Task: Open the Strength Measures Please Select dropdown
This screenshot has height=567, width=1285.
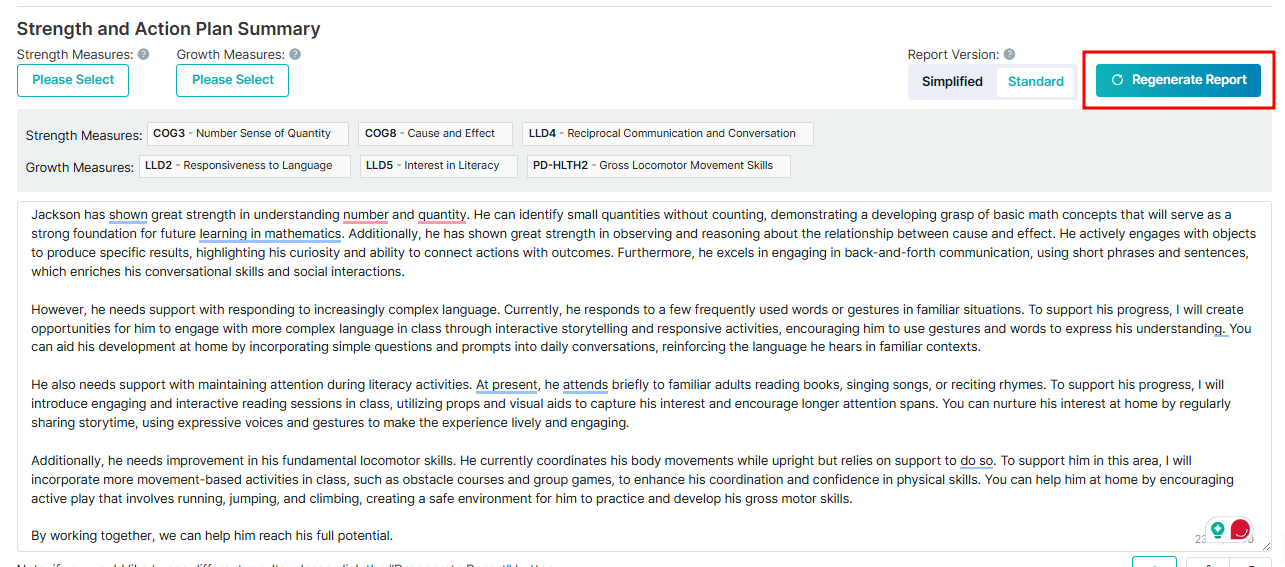Action: (x=73, y=80)
